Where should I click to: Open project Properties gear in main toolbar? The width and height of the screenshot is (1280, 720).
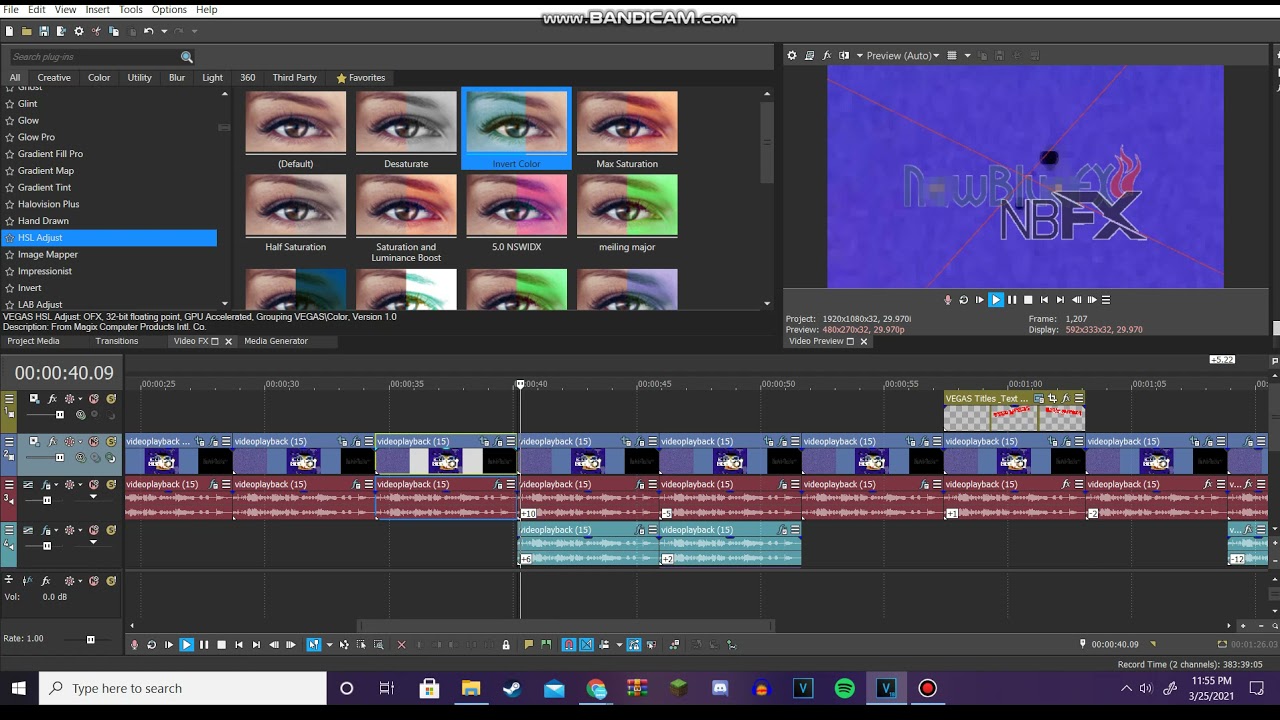[x=79, y=31]
